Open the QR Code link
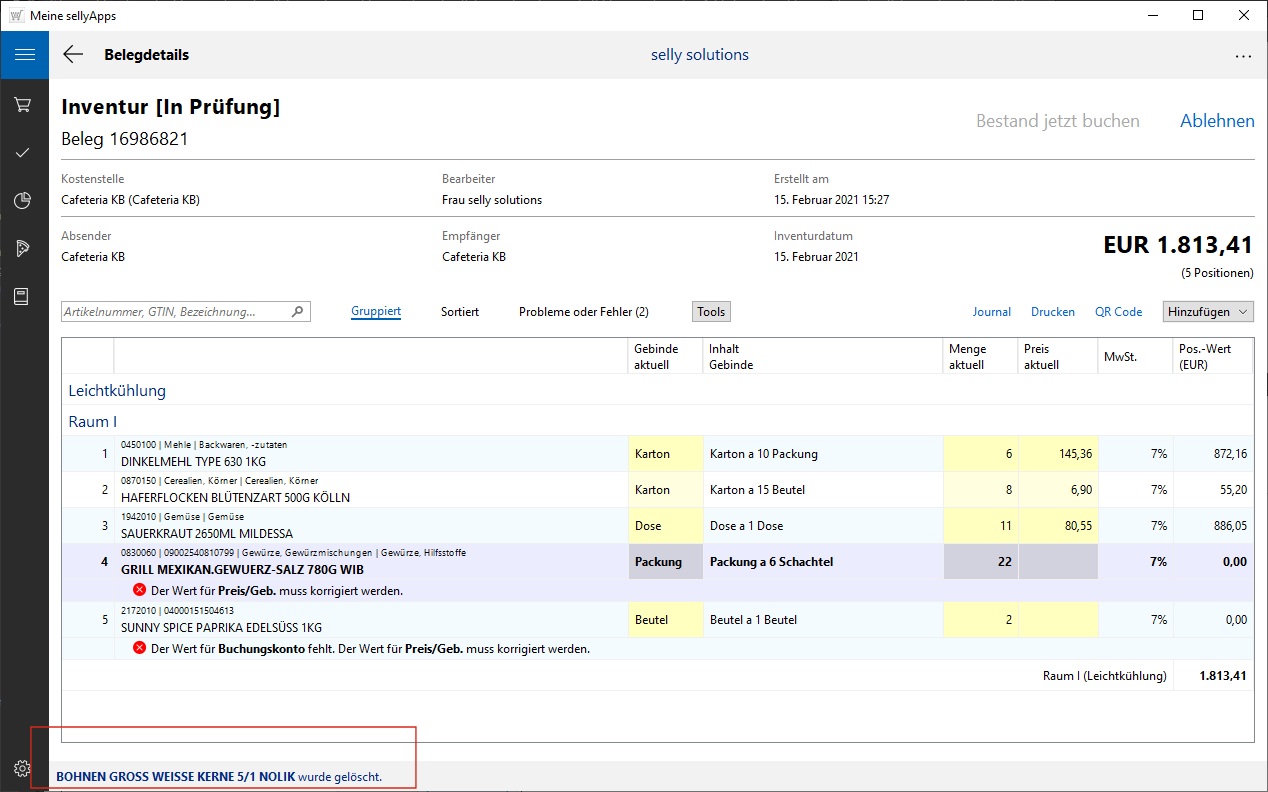Screen dimensions: 1268x792 click(1118, 312)
